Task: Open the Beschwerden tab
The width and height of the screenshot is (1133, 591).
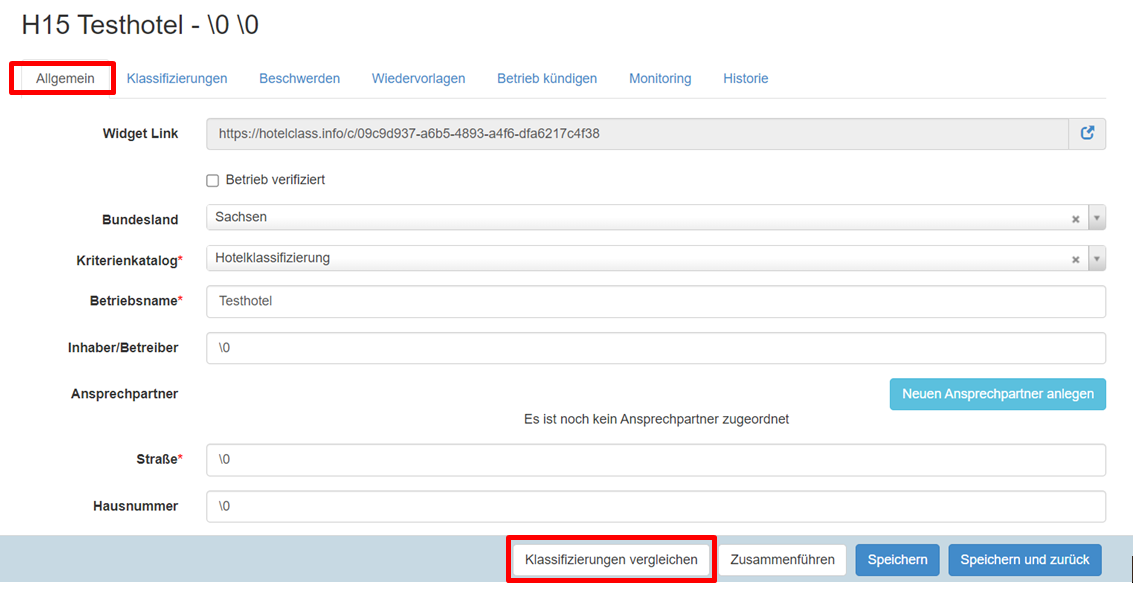Action: tap(299, 78)
